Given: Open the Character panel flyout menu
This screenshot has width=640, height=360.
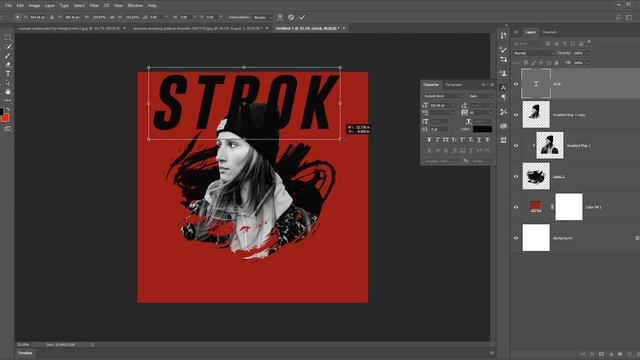Looking at the screenshot, I should point(492,85).
